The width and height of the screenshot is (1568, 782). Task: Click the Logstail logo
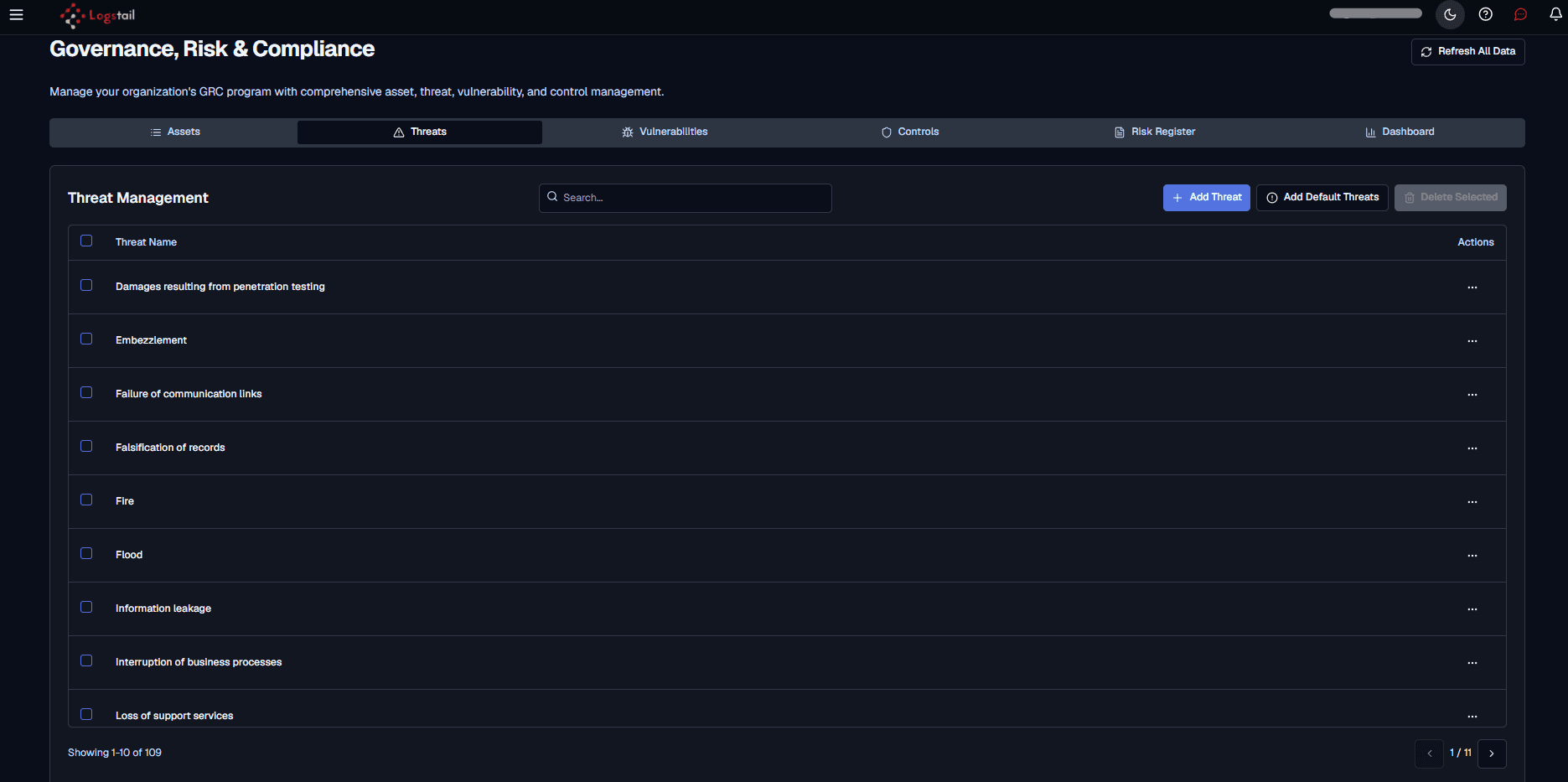pos(97,15)
